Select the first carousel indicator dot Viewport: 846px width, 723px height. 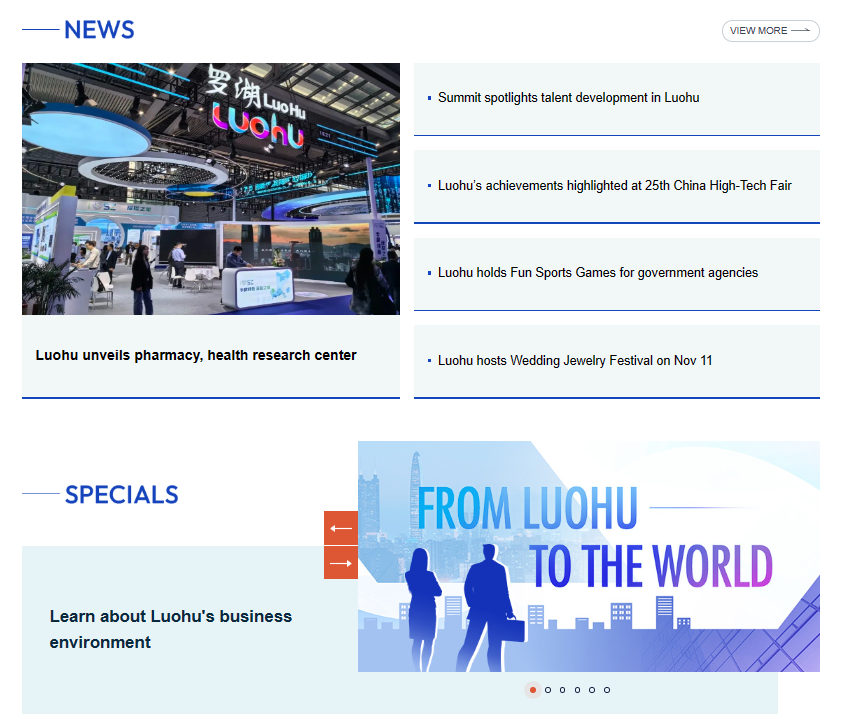pos(533,690)
